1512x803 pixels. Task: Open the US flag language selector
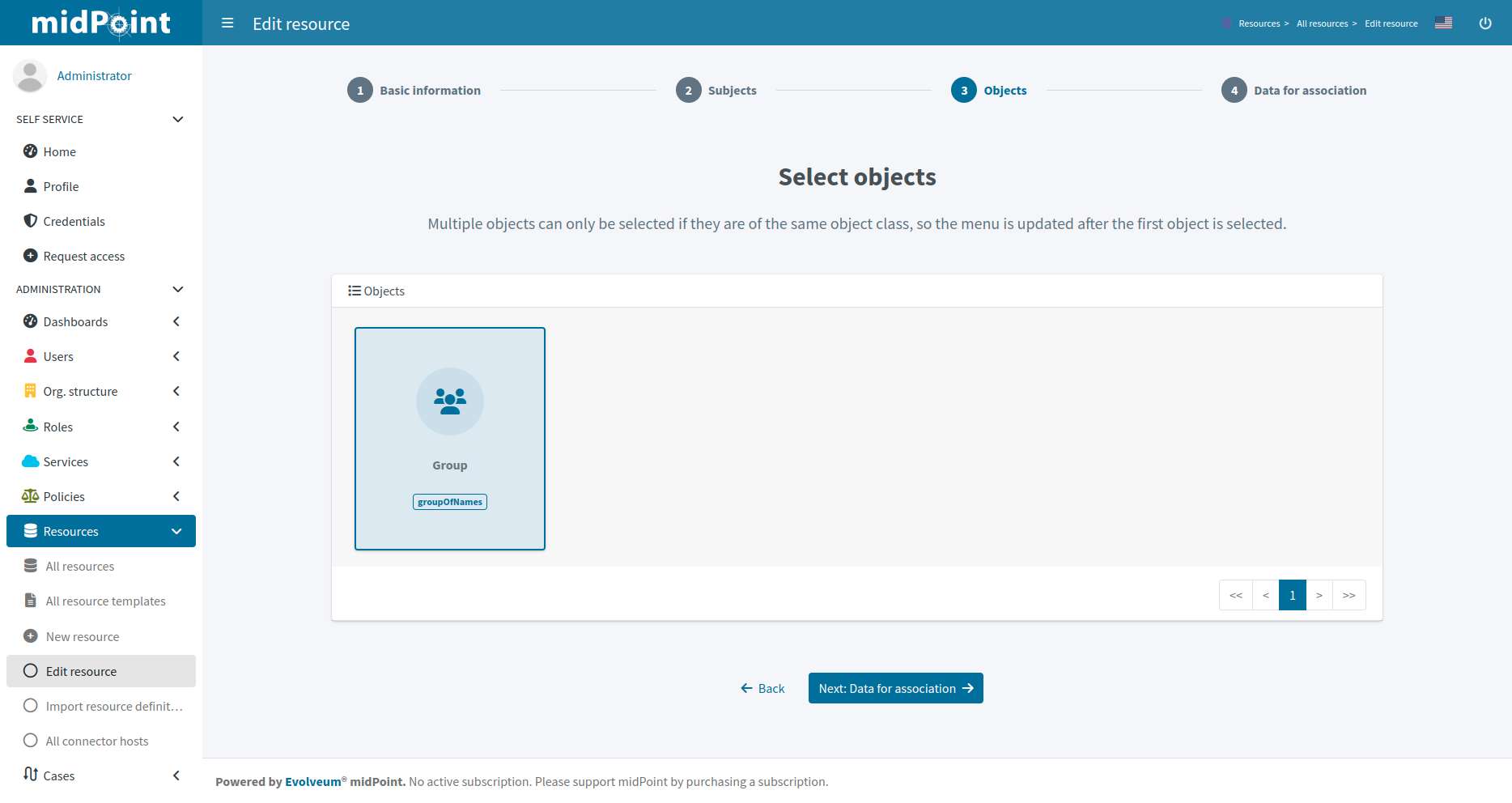click(1443, 23)
